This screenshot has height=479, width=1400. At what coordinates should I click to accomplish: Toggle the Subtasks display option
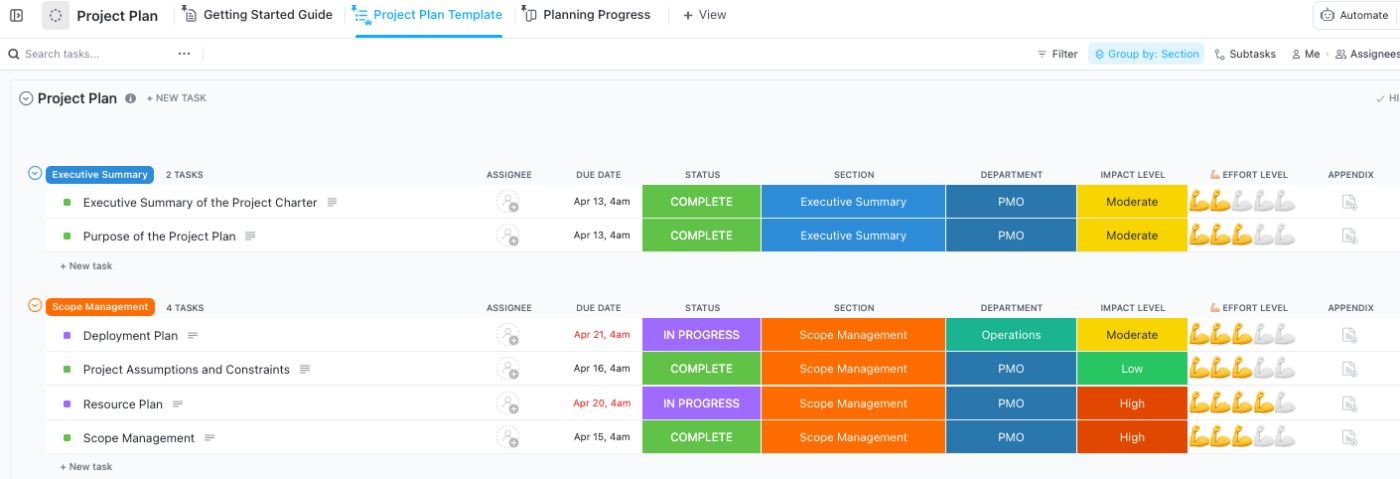tap(1245, 54)
